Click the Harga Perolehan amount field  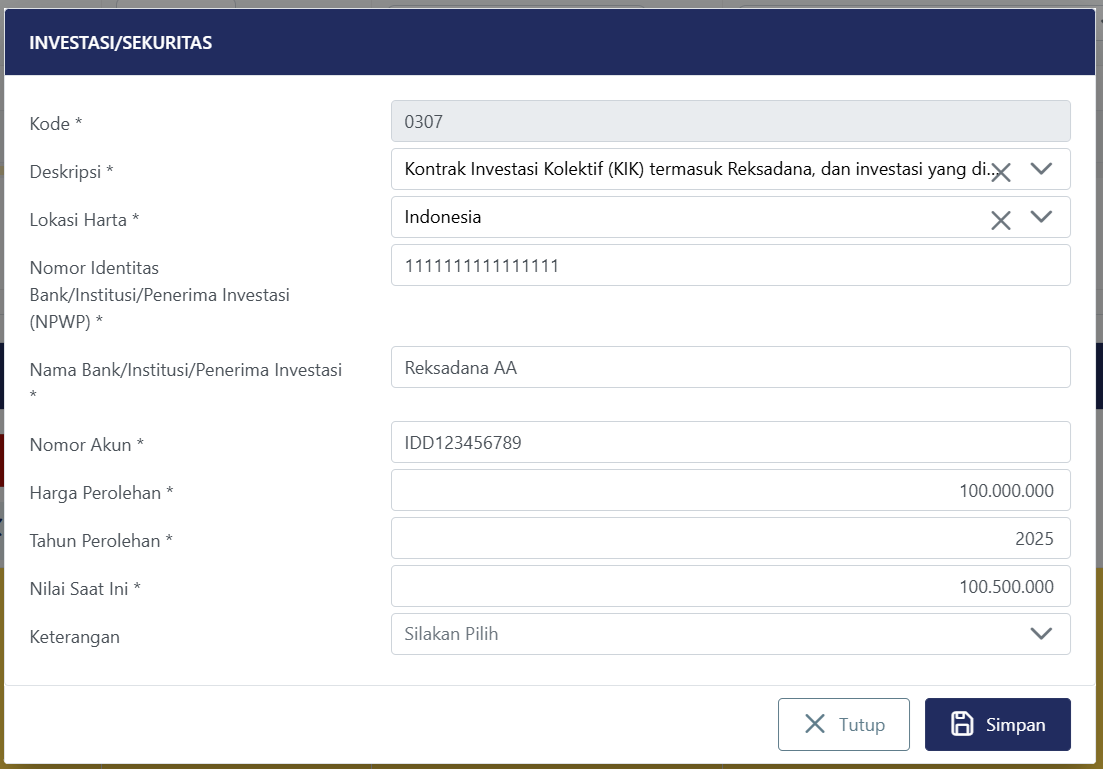click(730, 490)
